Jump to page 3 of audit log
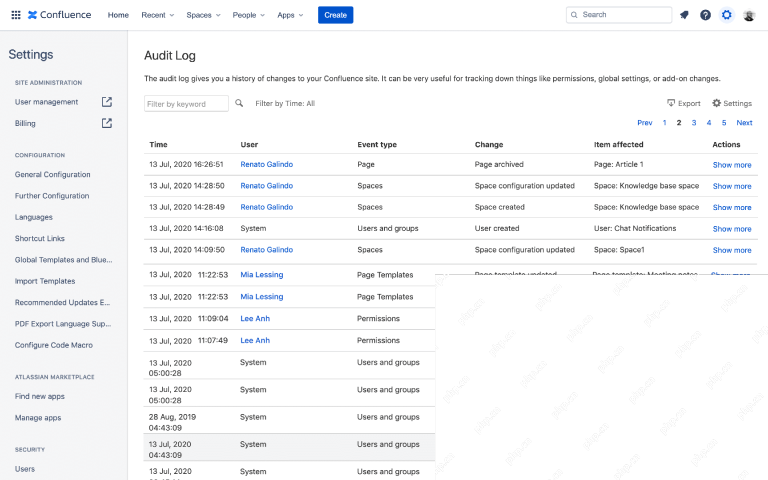The image size is (768, 480). coord(694,123)
